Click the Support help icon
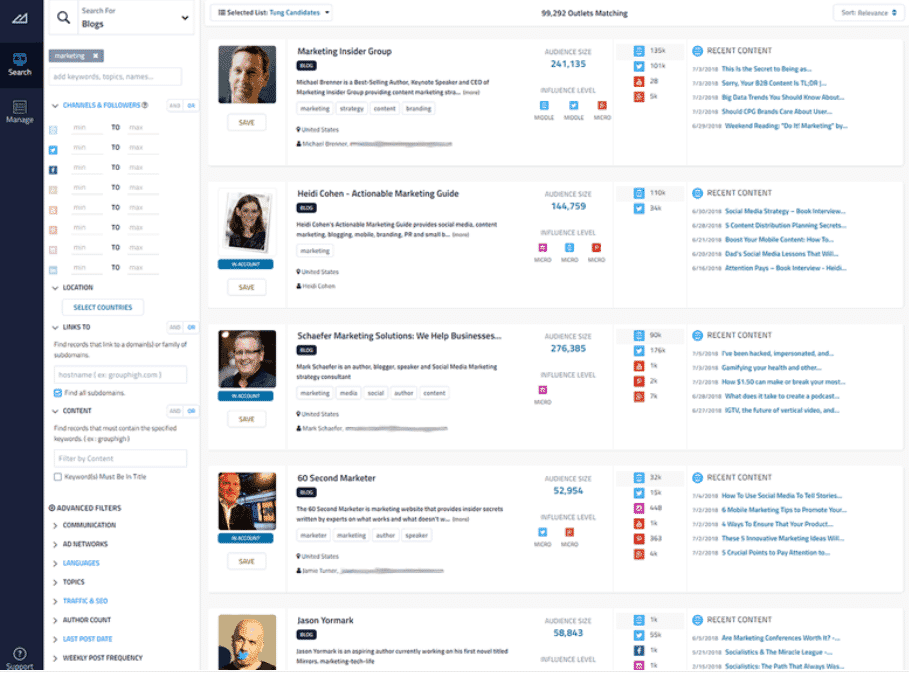The height and width of the screenshot is (673, 909). (x=20, y=657)
